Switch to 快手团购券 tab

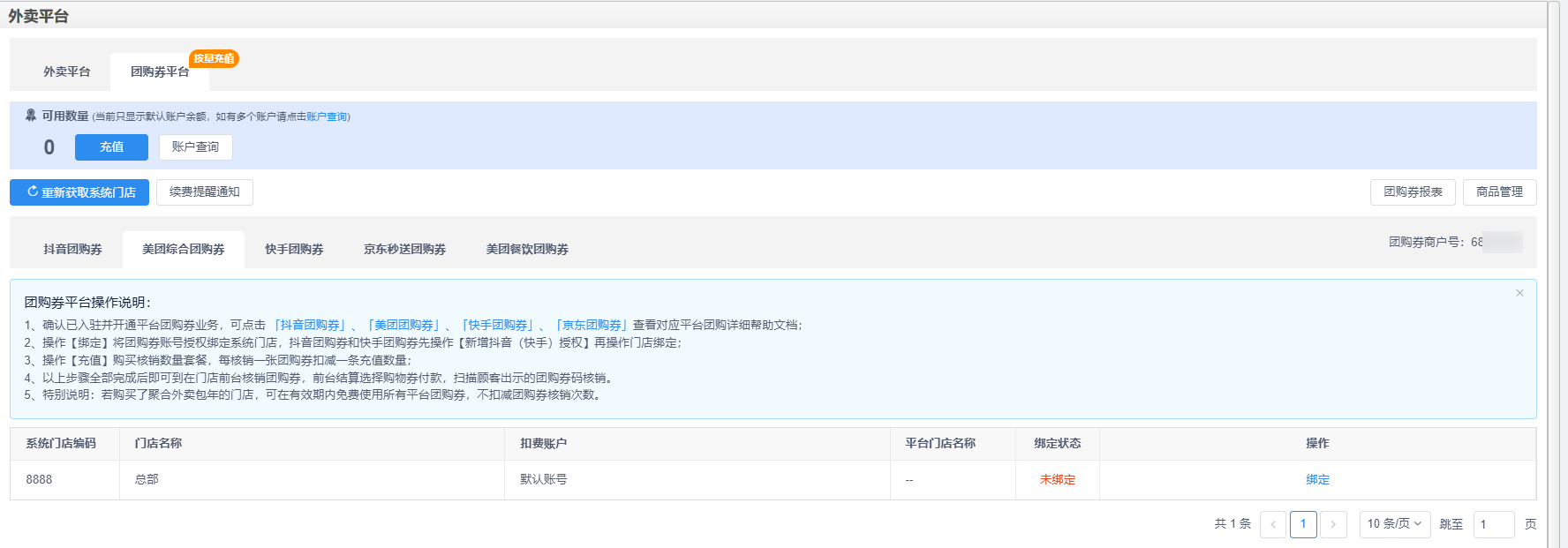(294, 250)
